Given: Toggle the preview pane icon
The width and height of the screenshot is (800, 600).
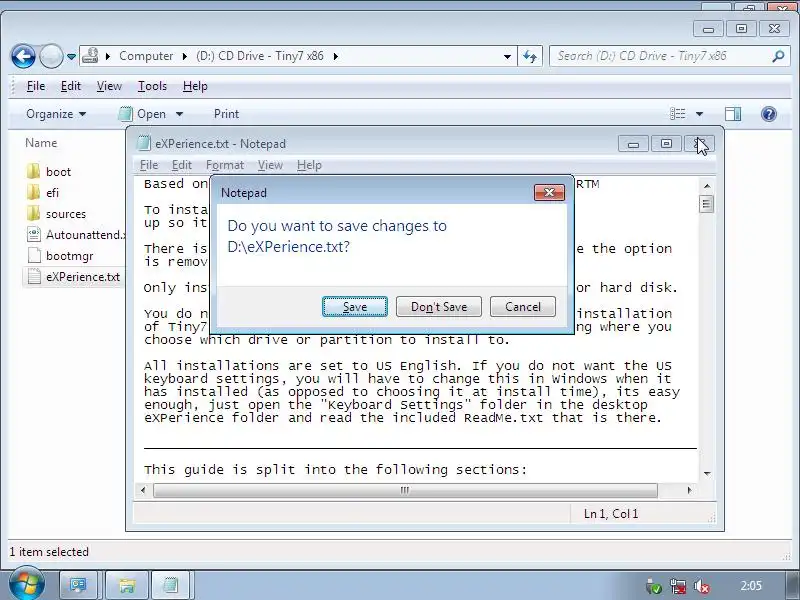Looking at the screenshot, I should click(x=733, y=114).
